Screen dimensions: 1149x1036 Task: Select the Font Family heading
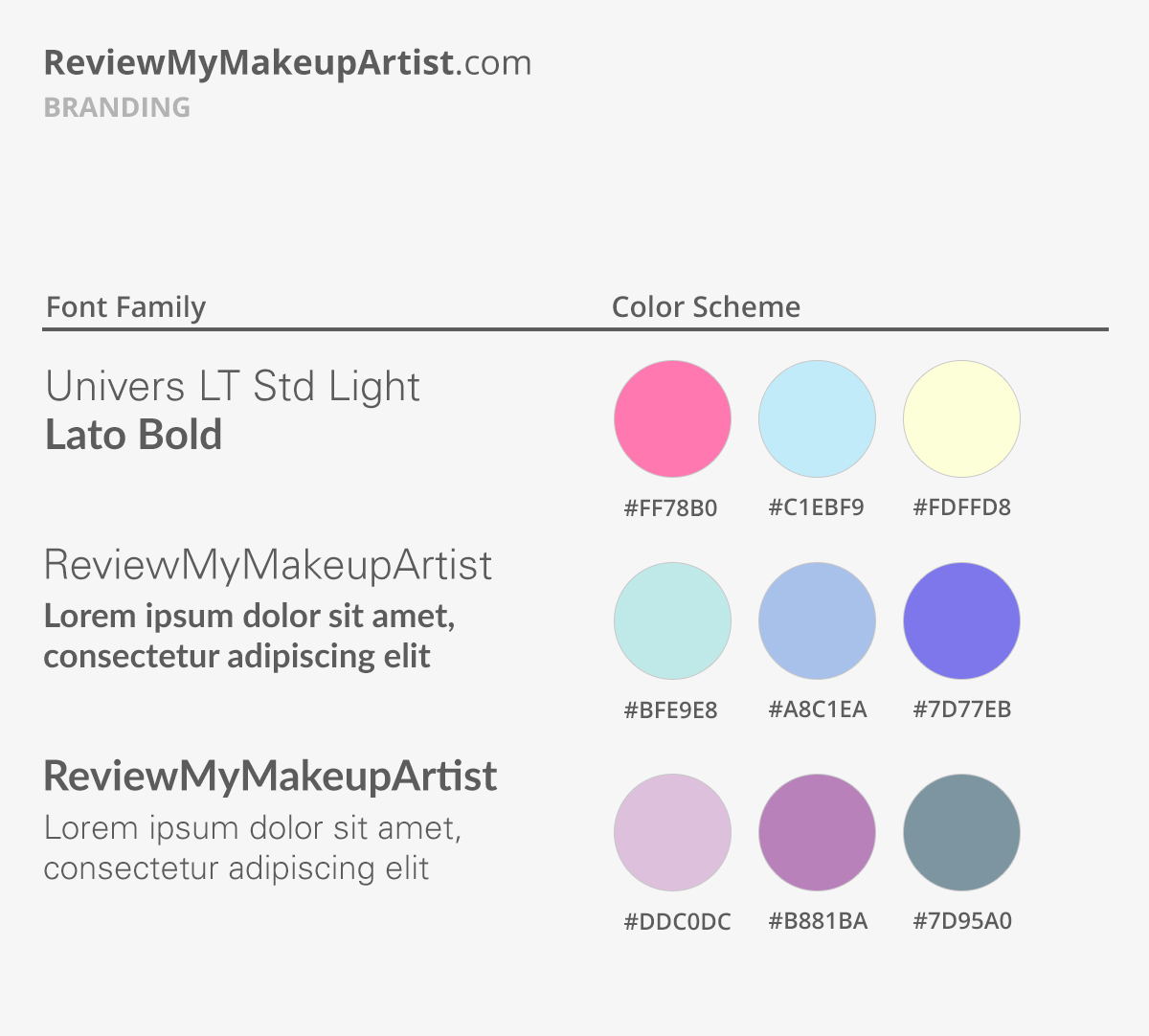point(125,307)
